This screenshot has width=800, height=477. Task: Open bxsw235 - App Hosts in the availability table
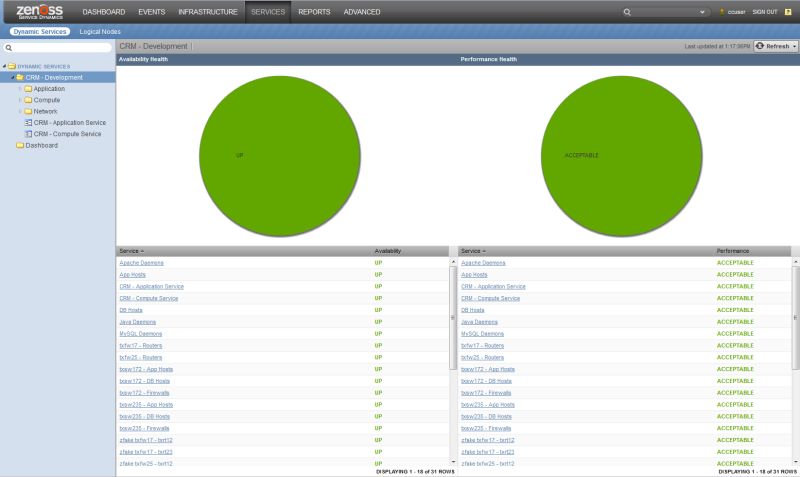[146, 405]
